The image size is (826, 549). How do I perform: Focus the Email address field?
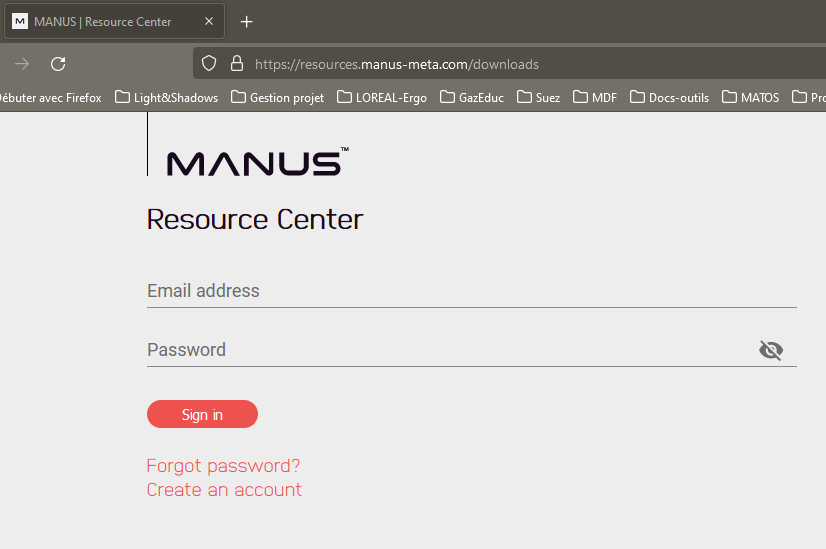[x=470, y=291]
